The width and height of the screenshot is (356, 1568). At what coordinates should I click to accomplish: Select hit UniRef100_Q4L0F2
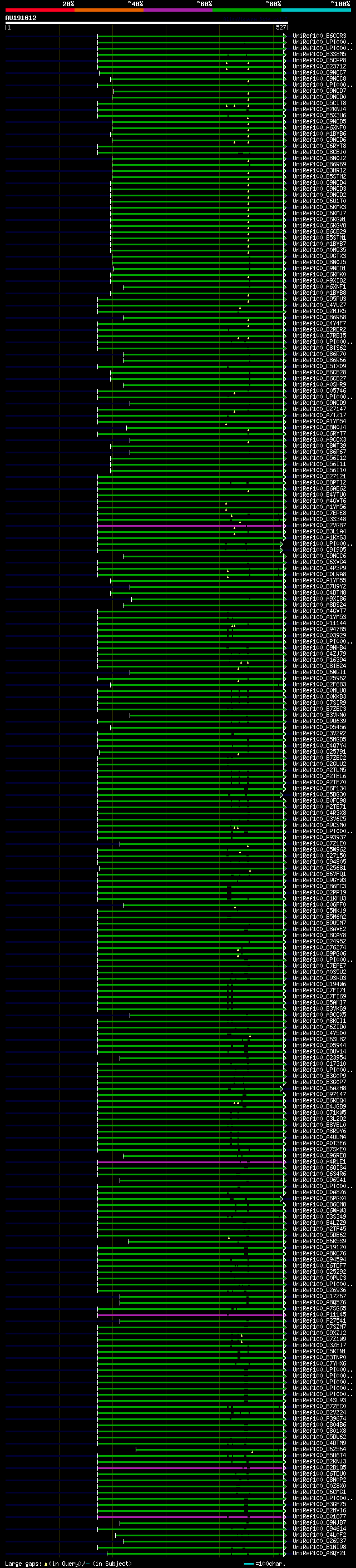[319, 1535]
